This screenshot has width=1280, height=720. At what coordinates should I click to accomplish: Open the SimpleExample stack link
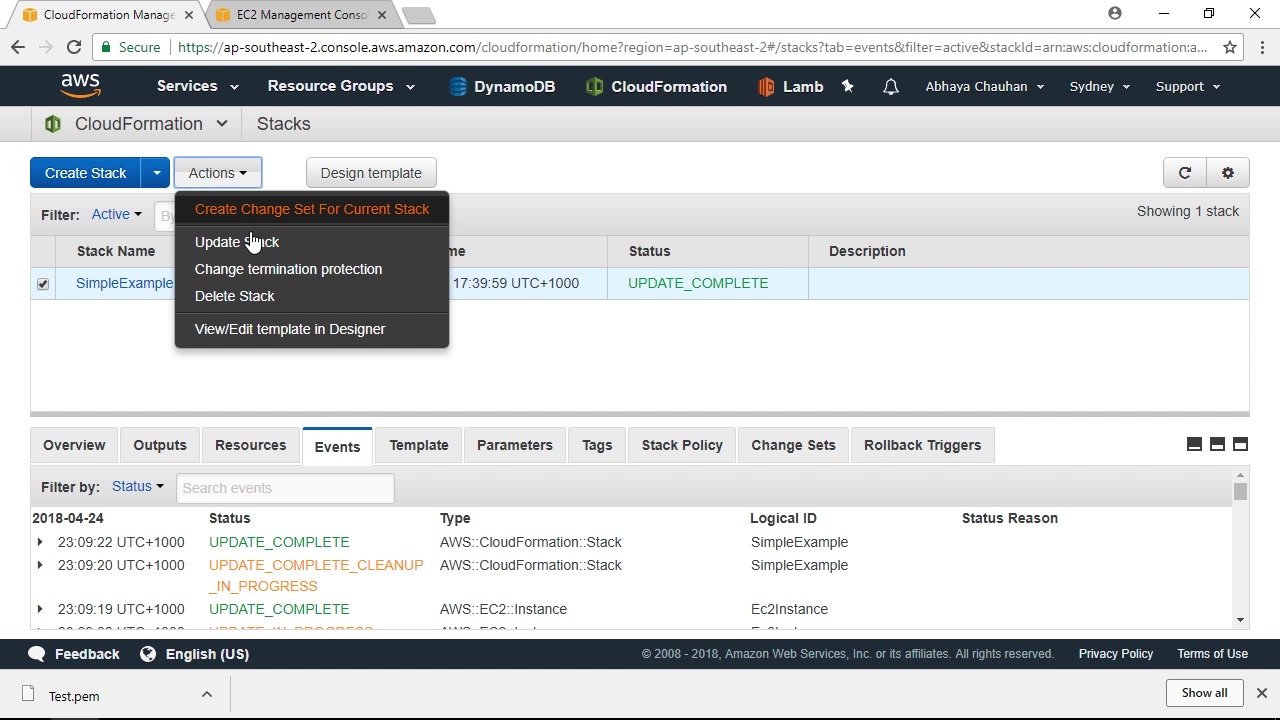pos(125,284)
